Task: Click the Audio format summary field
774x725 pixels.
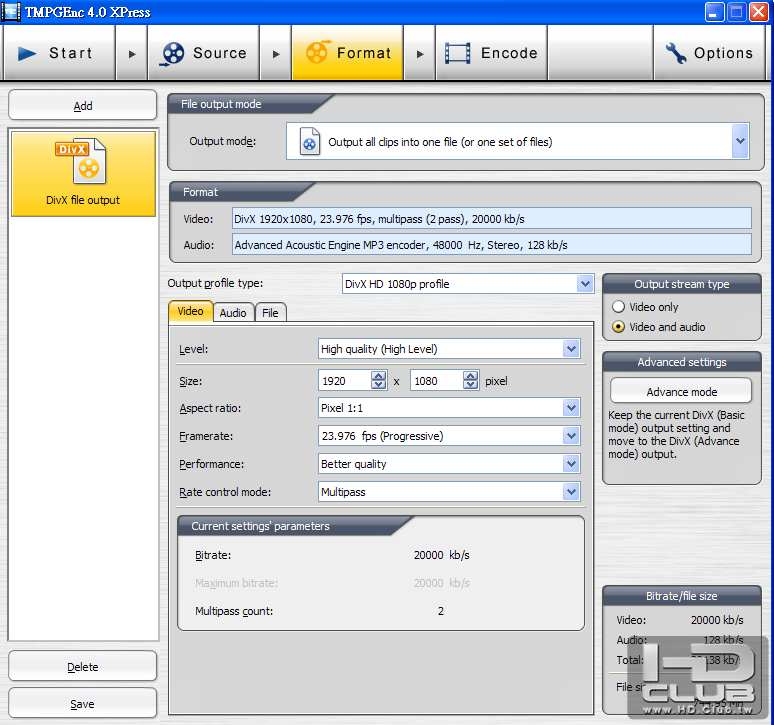Action: point(492,245)
